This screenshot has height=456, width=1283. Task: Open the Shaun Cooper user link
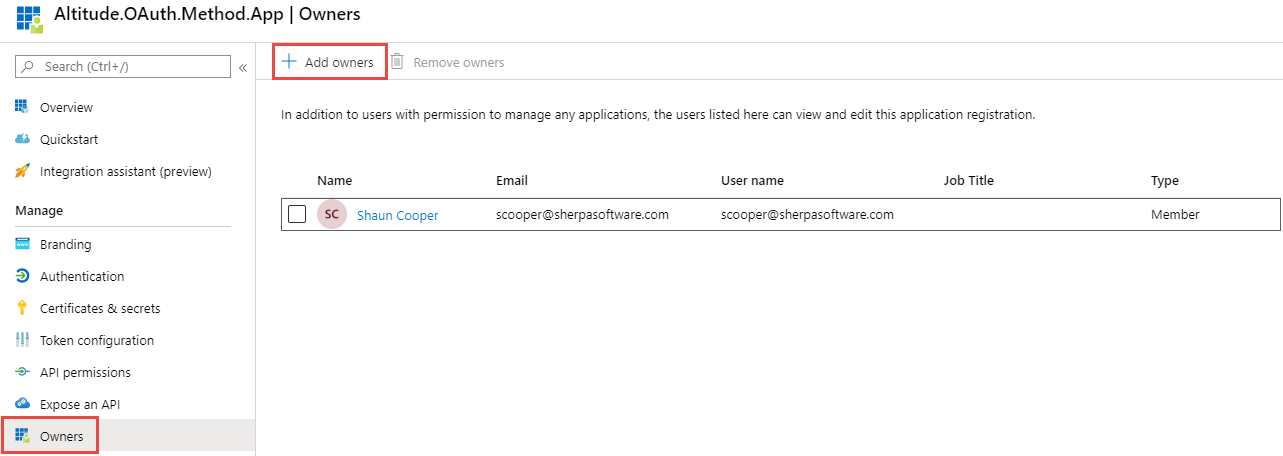397,215
